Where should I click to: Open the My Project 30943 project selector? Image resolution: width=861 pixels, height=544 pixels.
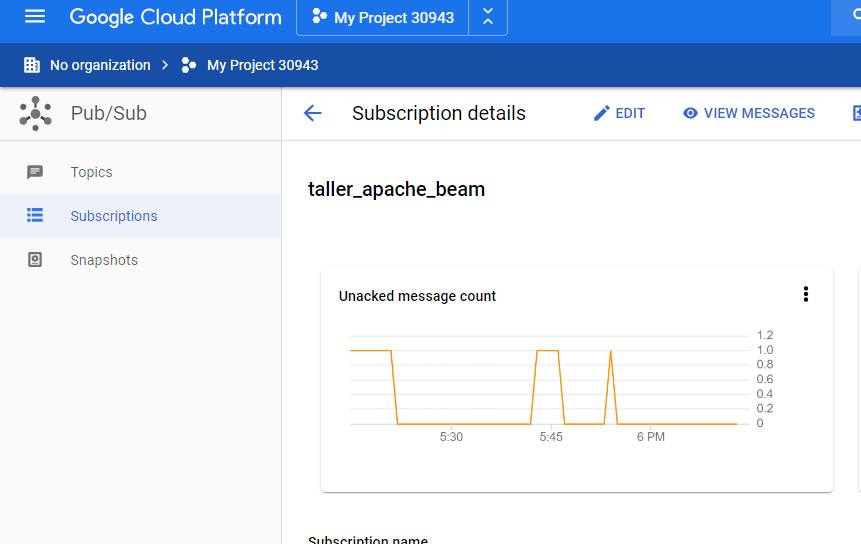[383, 18]
